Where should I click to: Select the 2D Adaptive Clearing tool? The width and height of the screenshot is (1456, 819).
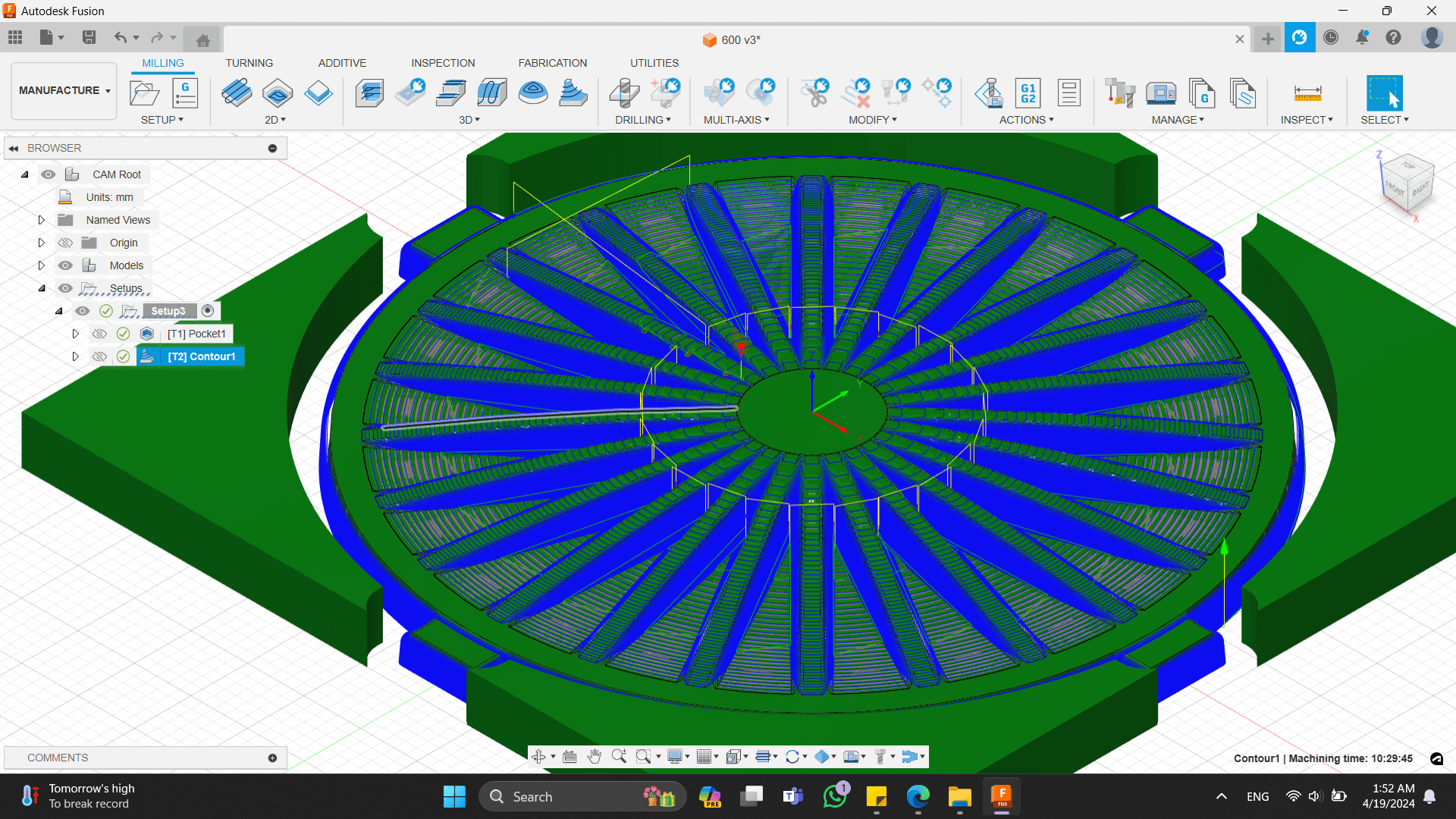237,93
